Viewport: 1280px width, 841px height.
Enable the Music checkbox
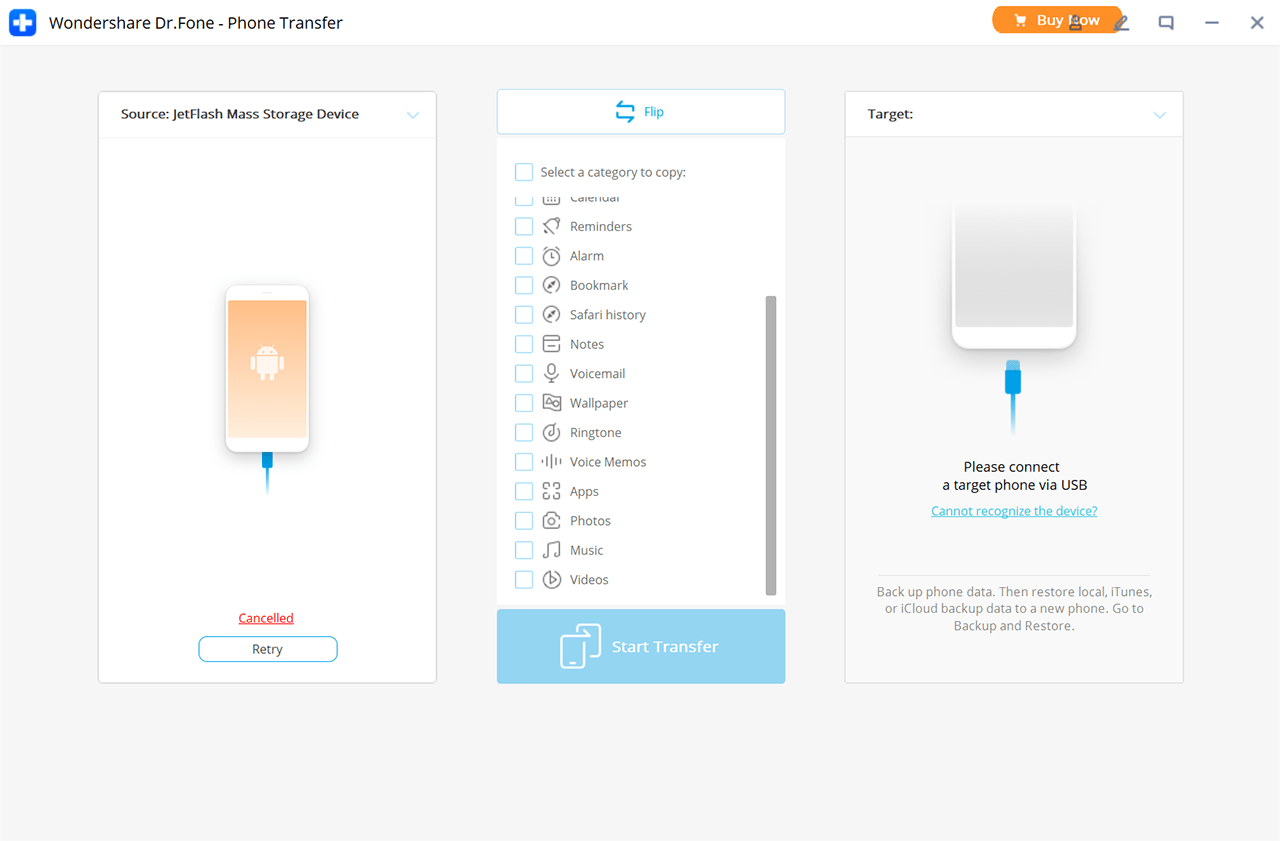coord(524,550)
